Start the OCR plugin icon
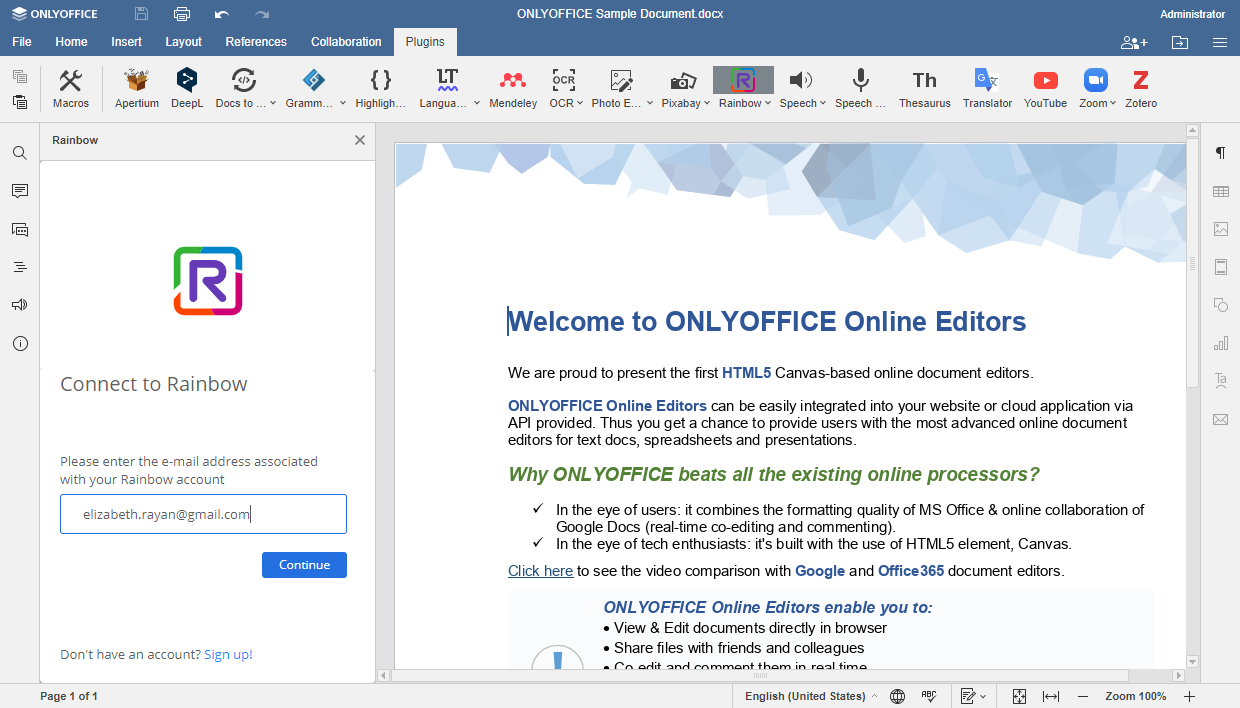The image size is (1240, 708). pos(564,81)
